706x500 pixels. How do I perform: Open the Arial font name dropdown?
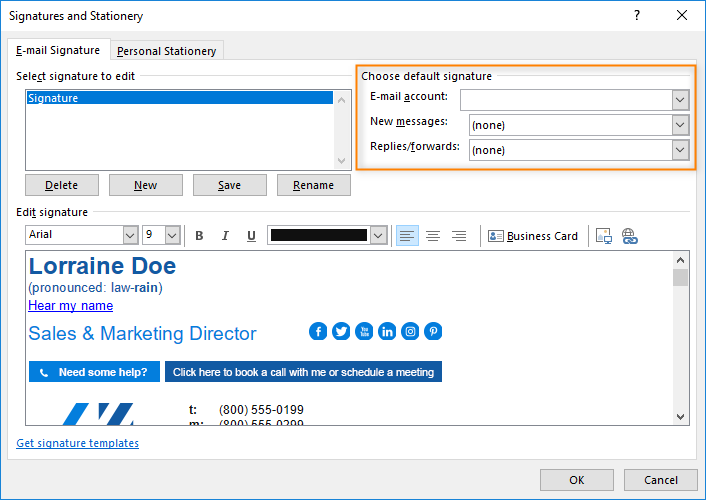(x=130, y=235)
